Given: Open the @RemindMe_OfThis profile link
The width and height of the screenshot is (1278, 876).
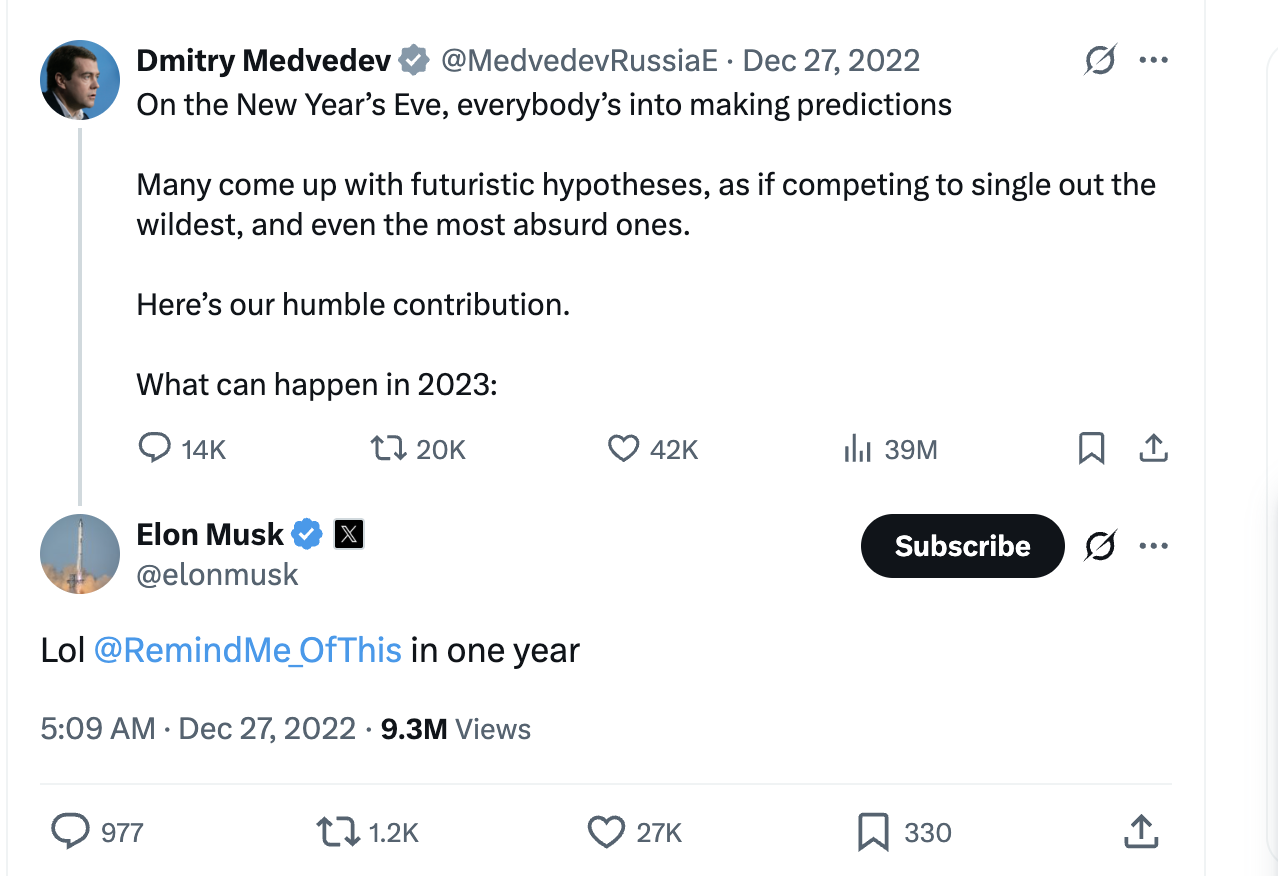Looking at the screenshot, I should [250, 649].
